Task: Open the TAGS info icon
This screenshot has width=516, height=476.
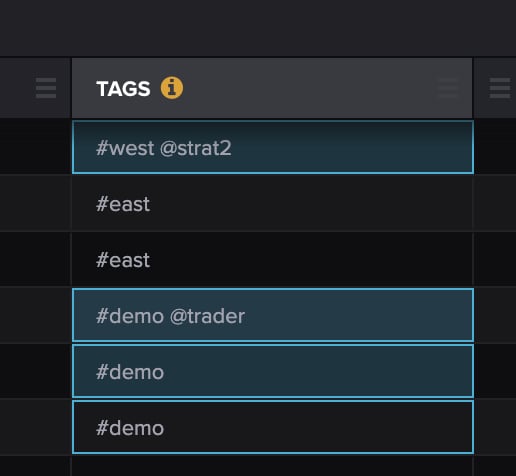Action: click(x=172, y=88)
